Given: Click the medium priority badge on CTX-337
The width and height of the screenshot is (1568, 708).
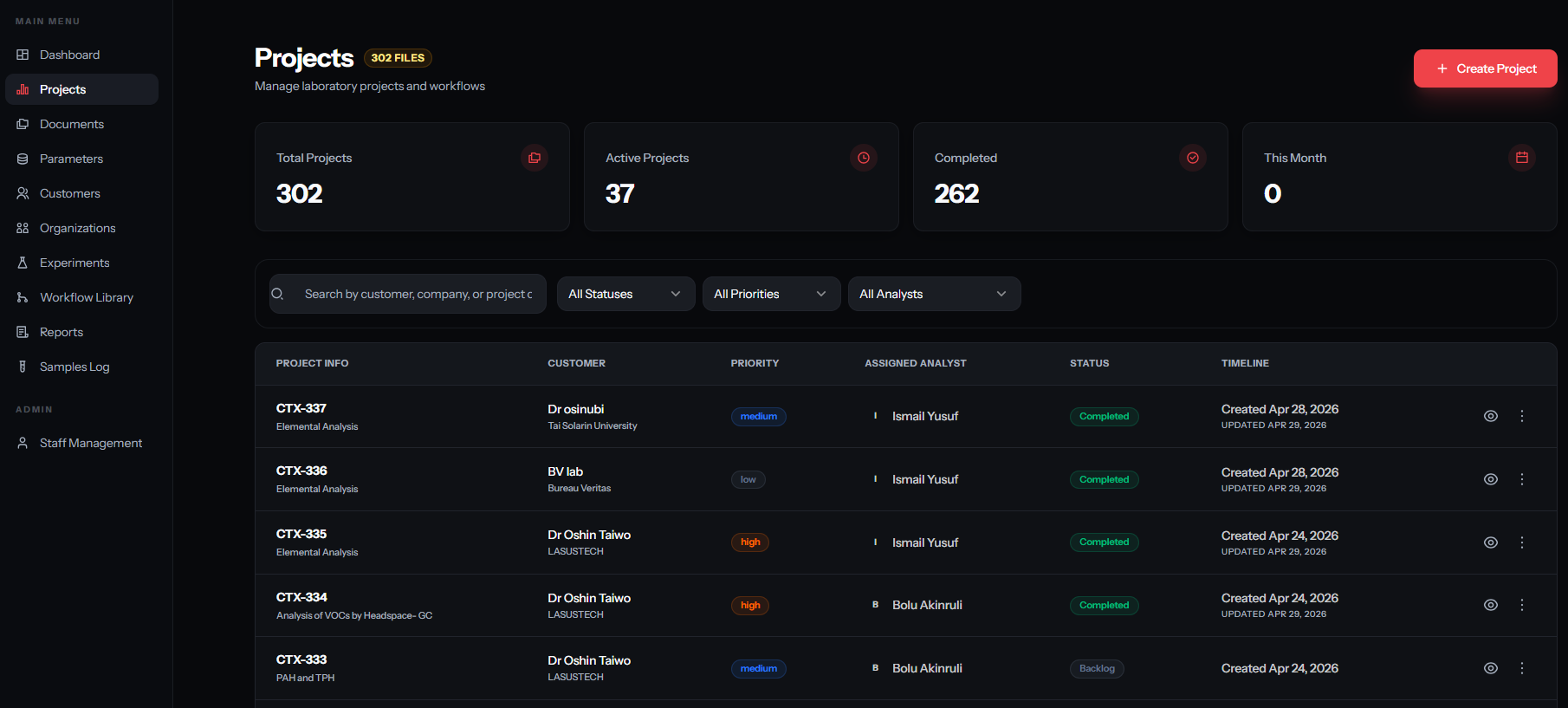Looking at the screenshot, I should click(759, 416).
